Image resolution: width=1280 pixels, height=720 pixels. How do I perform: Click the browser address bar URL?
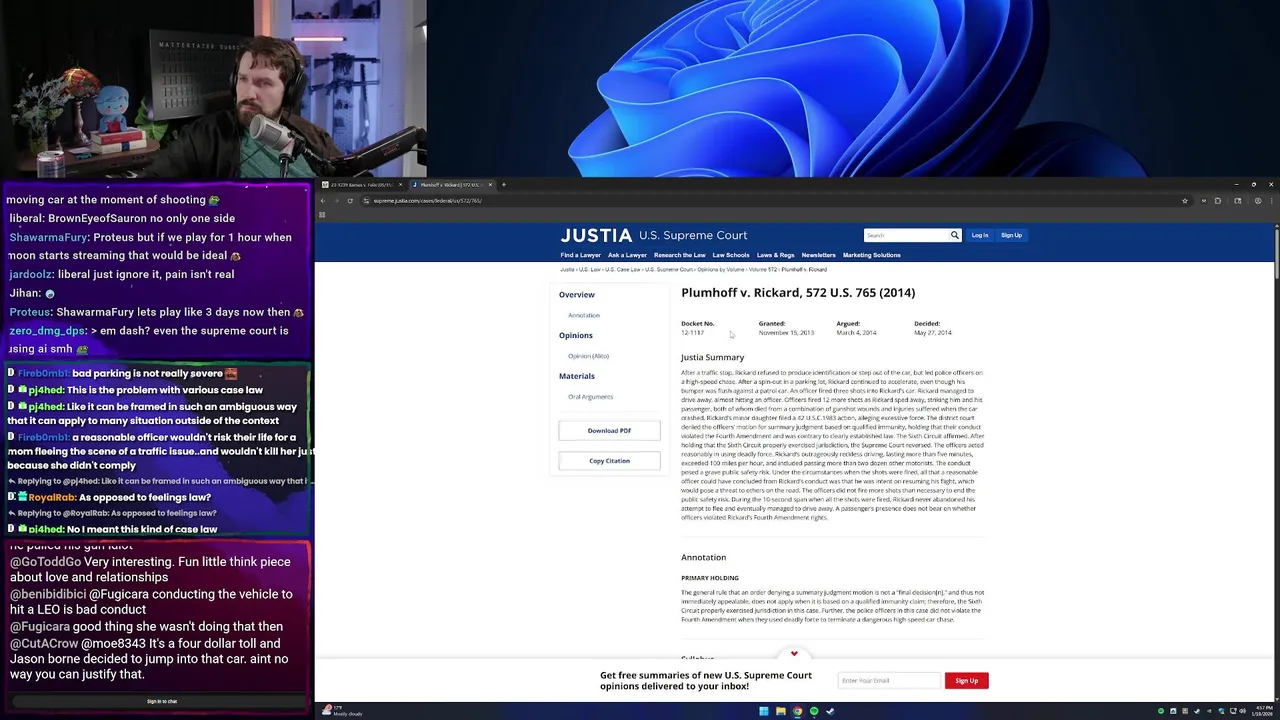428,201
